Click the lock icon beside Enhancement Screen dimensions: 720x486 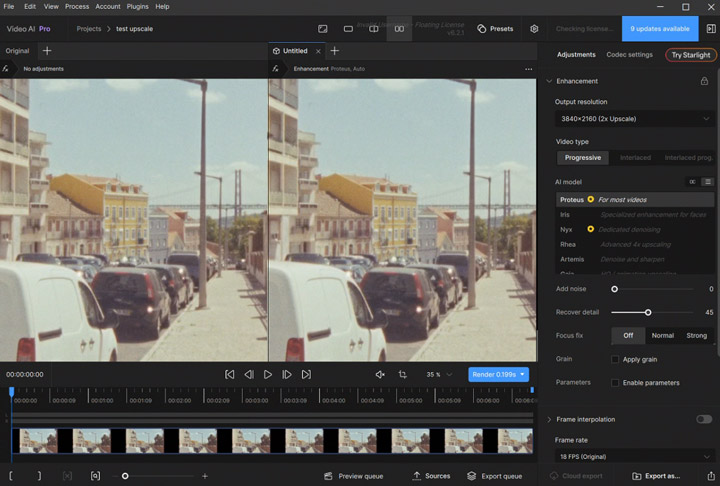pos(704,81)
